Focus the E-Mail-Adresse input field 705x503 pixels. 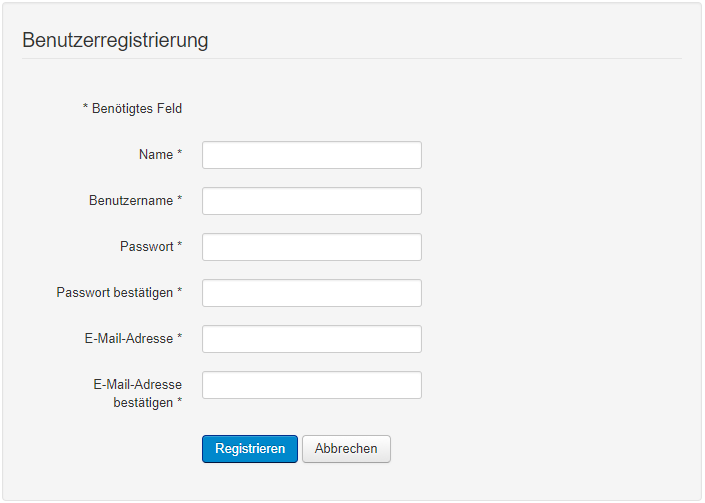pos(311,339)
